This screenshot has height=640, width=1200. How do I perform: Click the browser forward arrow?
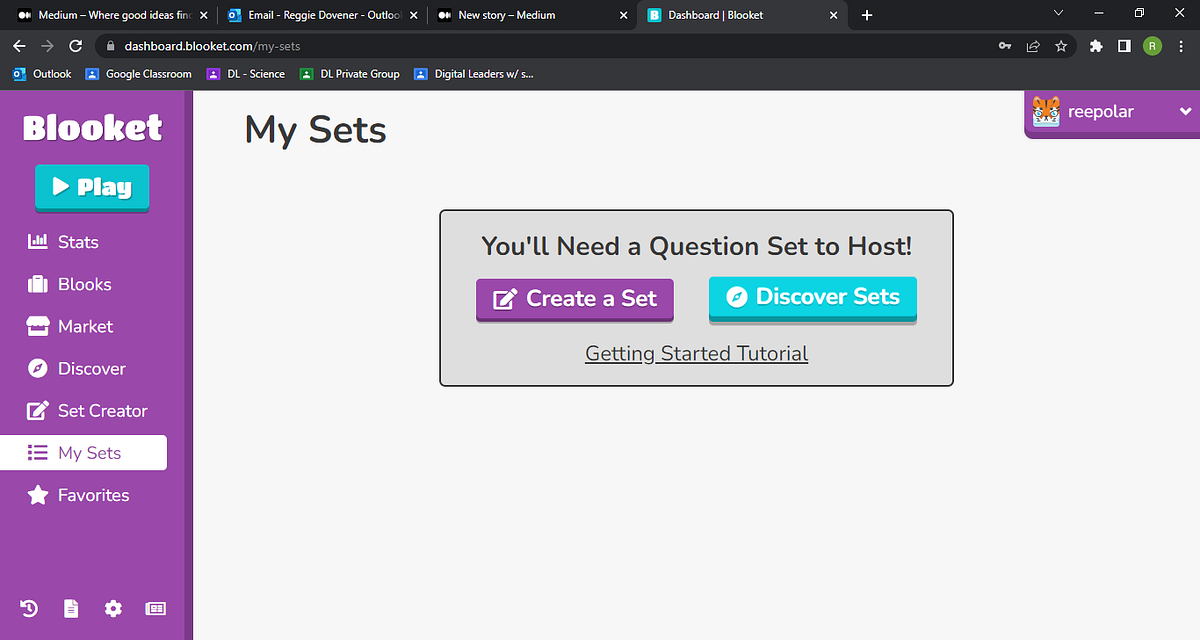point(47,46)
